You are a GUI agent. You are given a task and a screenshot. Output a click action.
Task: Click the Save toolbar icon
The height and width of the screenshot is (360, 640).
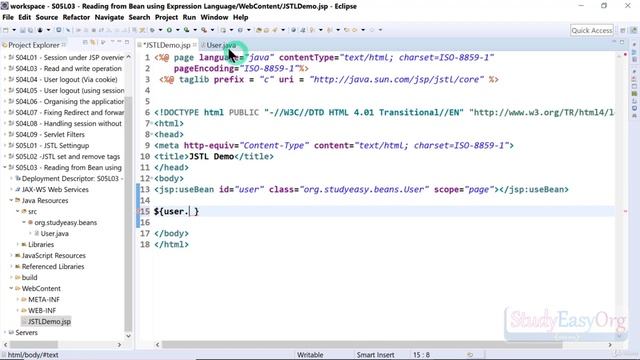click(x=23, y=30)
